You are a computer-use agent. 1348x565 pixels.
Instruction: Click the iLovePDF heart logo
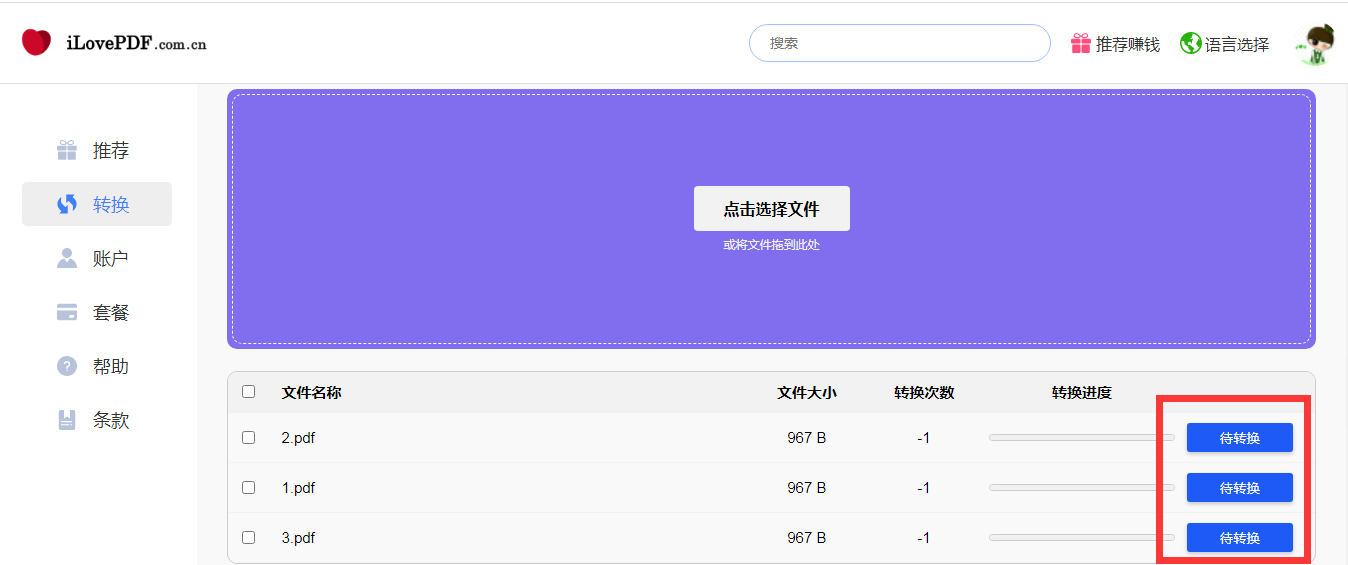coord(36,43)
